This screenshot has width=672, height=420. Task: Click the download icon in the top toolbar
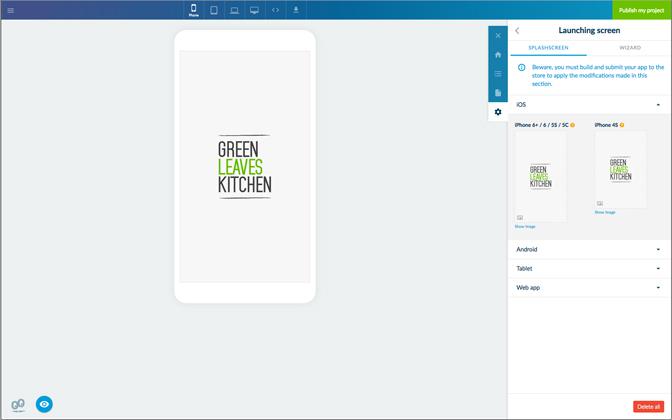295,10
